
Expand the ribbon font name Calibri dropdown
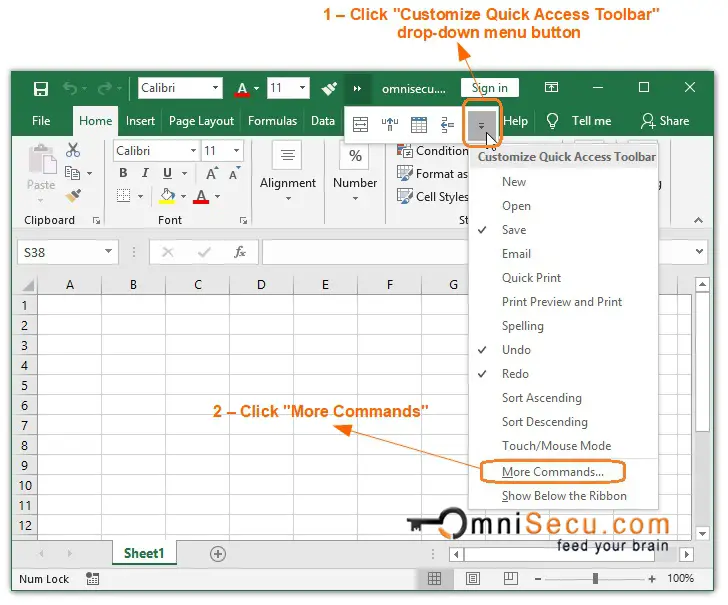pyautogui.click(x=192, y=151)
